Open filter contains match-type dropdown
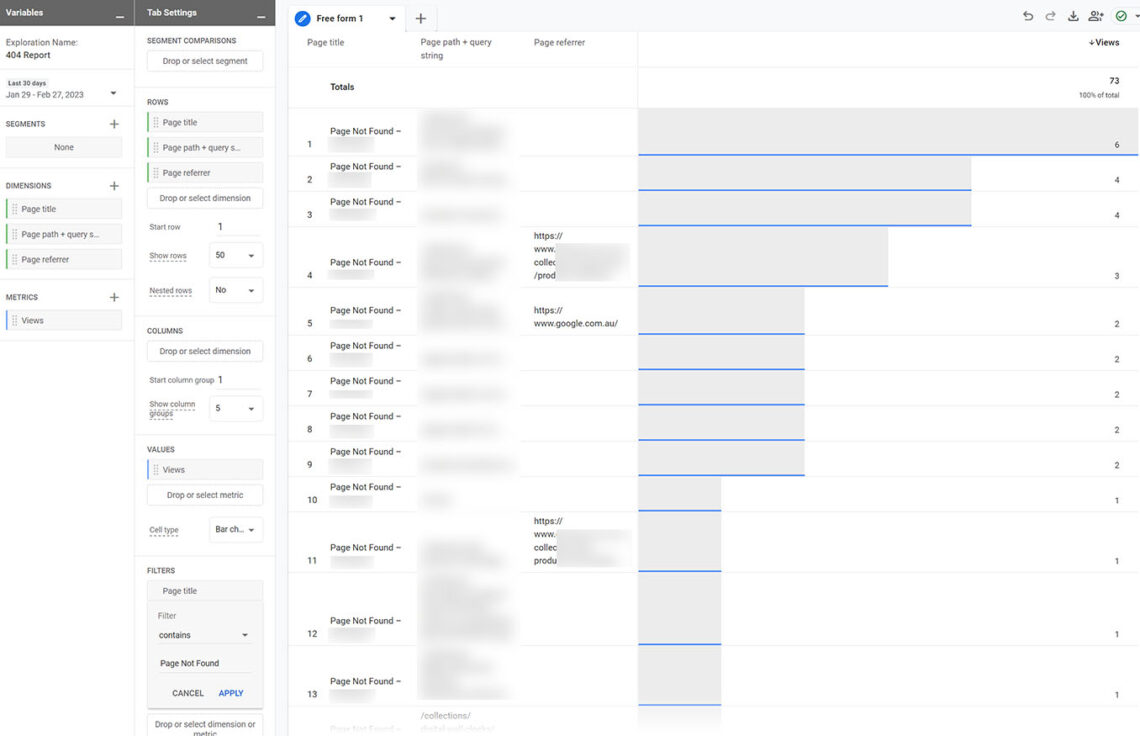1140x736 pixels. [204, 635]
